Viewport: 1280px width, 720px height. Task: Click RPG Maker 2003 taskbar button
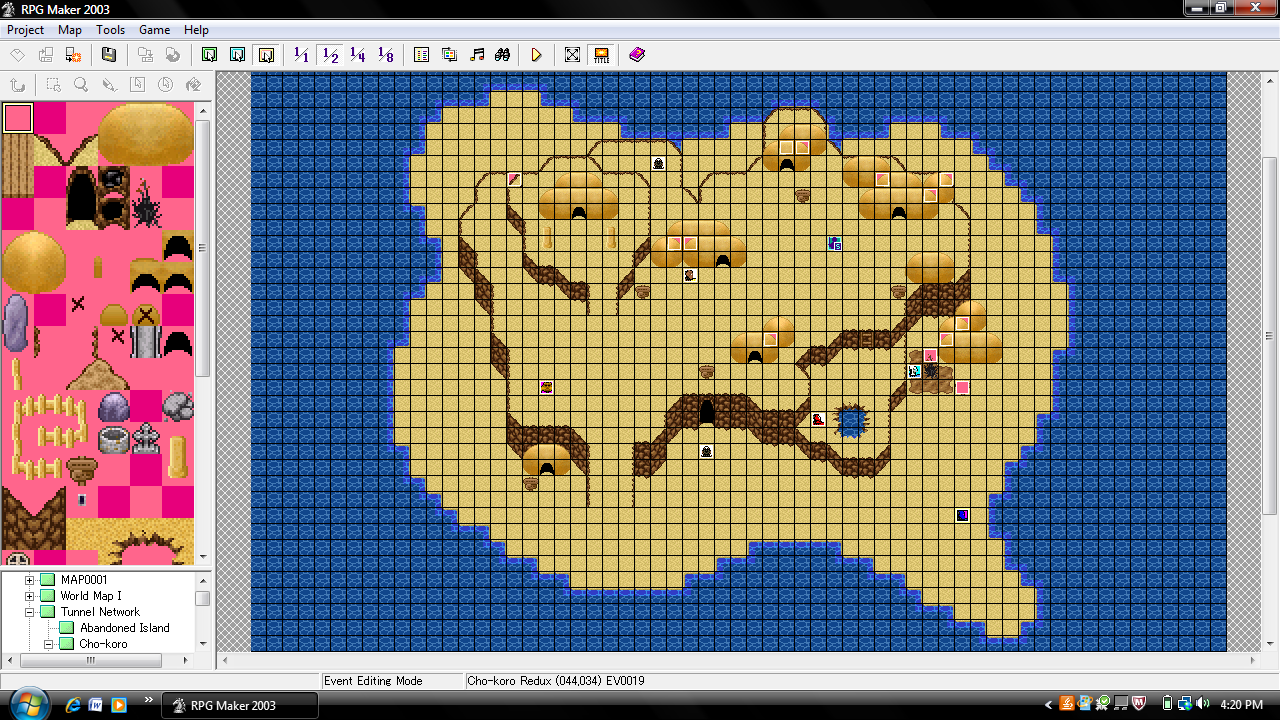(240, 705)
